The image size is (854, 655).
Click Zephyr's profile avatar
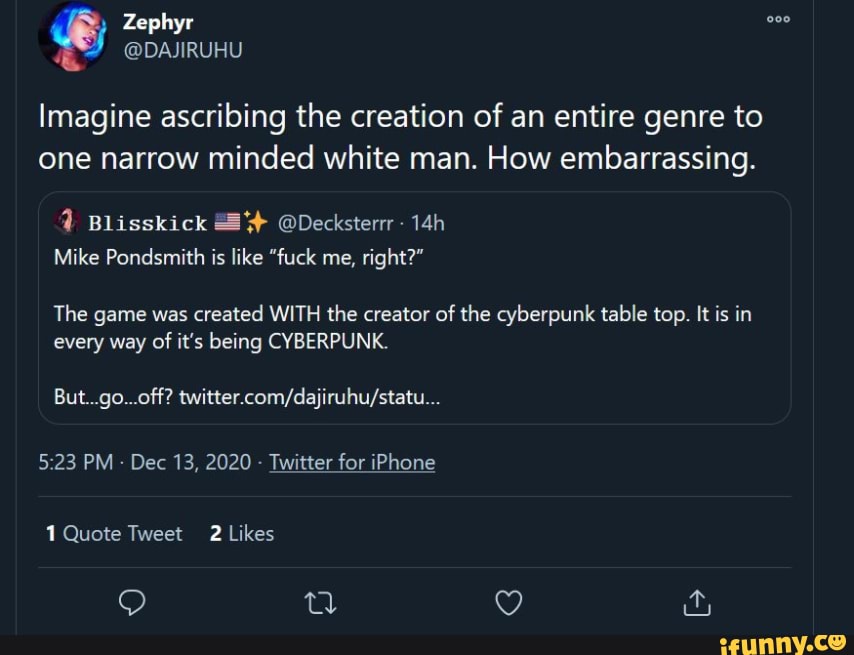coord(72,35)
